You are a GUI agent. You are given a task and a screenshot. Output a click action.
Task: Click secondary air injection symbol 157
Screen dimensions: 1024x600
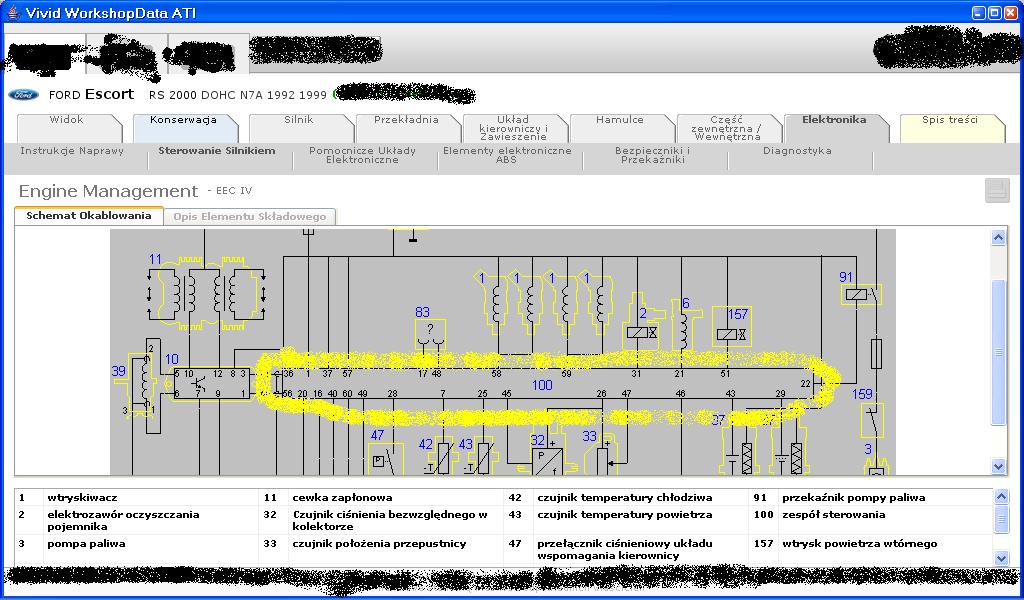click(x=729, y=335)
